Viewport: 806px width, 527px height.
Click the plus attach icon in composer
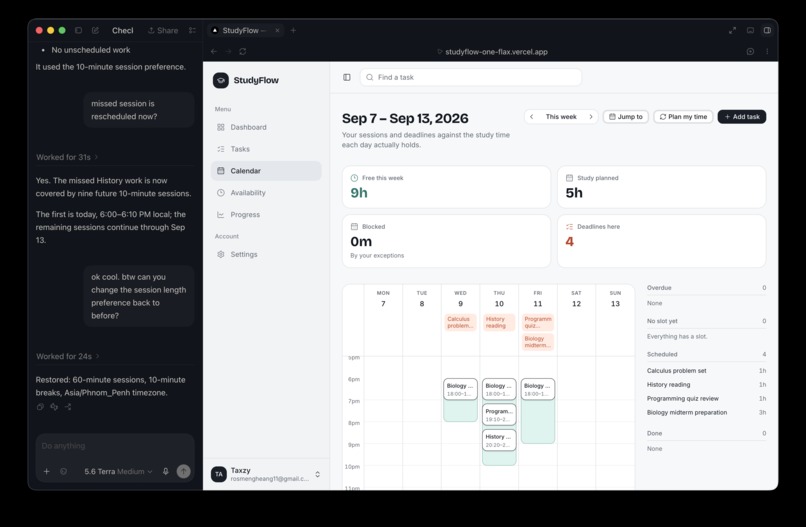point(46,471)
